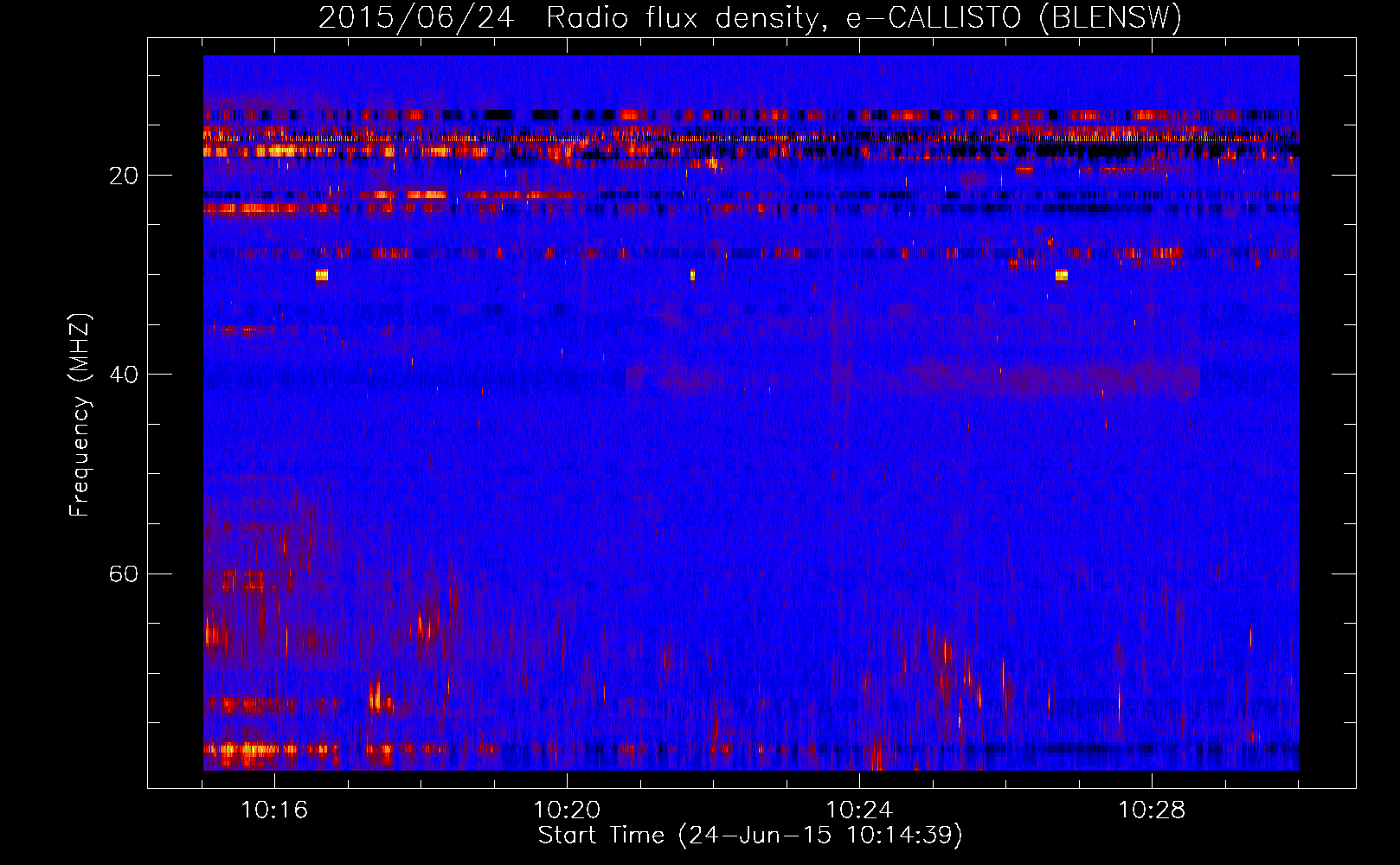Select the 10:20 time tick label
Viewport: 1400px width, 865px height.
[x=567, y=811]
